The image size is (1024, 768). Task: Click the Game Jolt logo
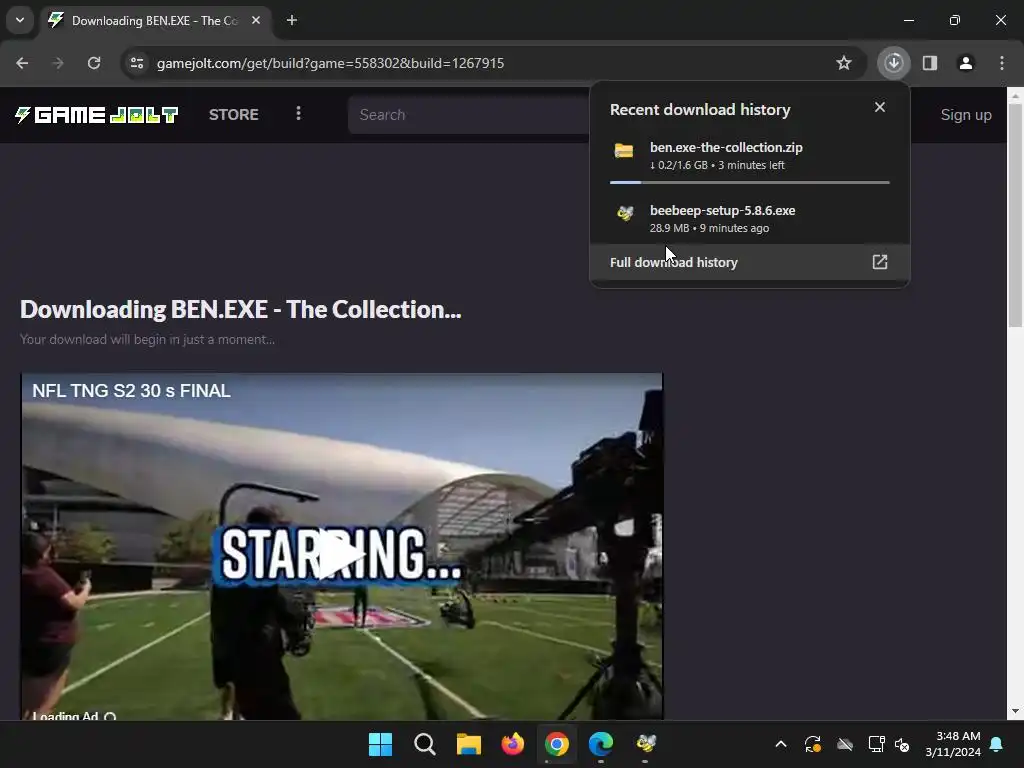click(x=97, y=115)
